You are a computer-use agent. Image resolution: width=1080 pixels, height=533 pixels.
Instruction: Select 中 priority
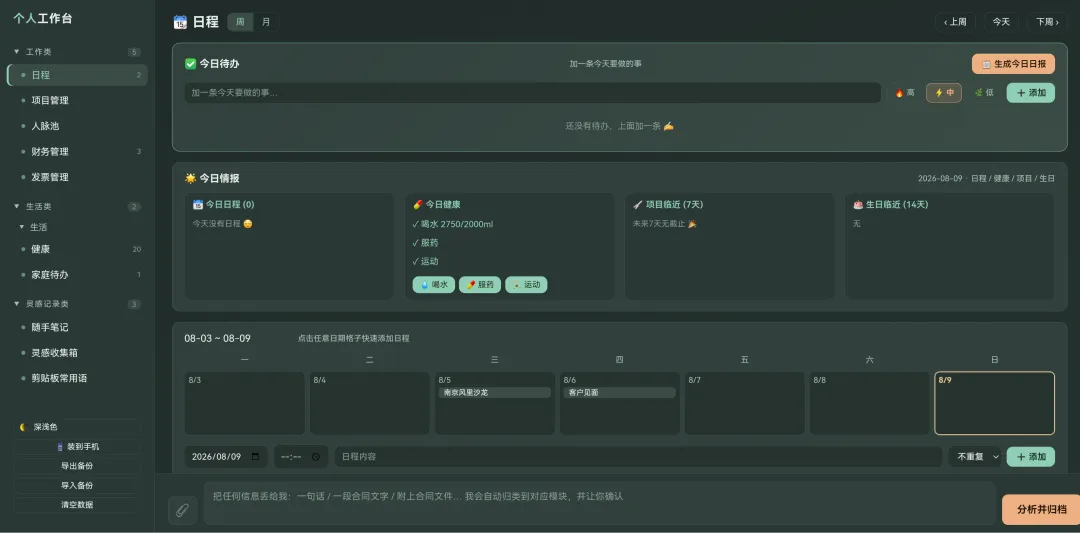point(944,93)
